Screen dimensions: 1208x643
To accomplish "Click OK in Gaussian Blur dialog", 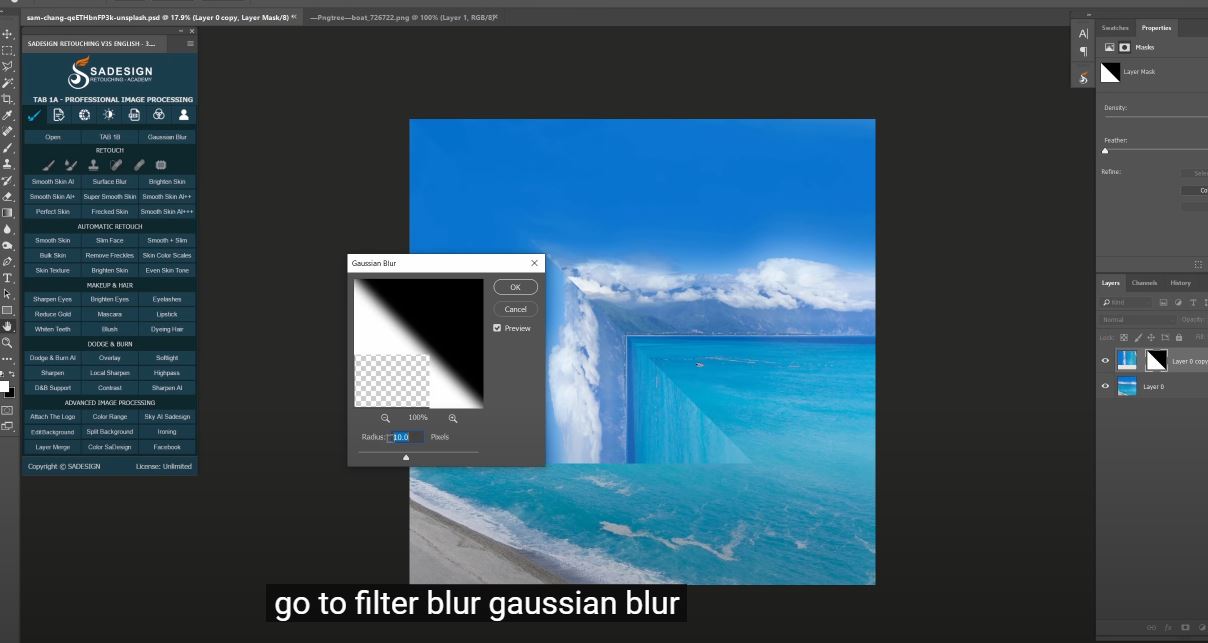I will coord(515,287).
